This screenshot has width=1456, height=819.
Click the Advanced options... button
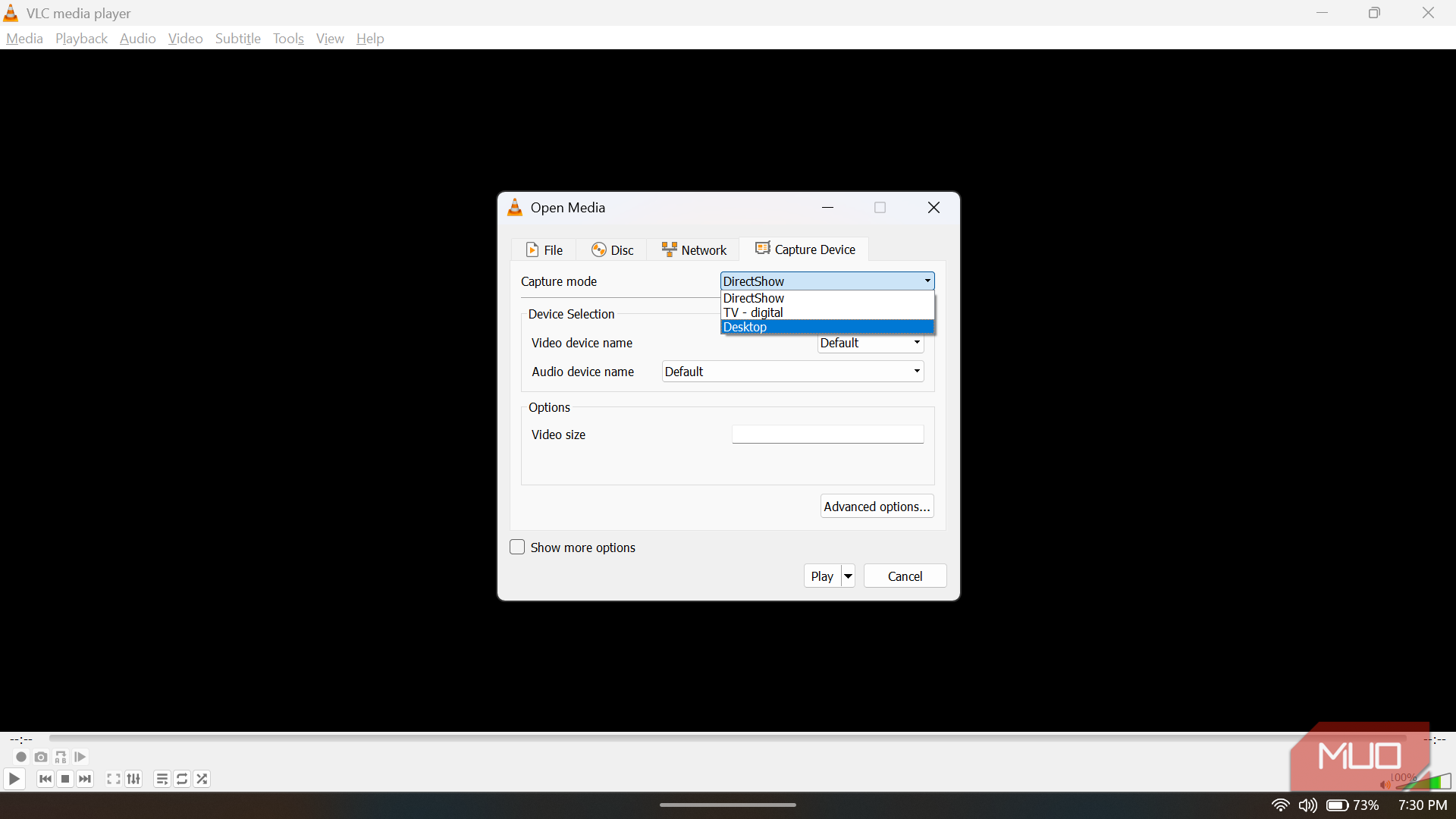[x=877, y=507]
